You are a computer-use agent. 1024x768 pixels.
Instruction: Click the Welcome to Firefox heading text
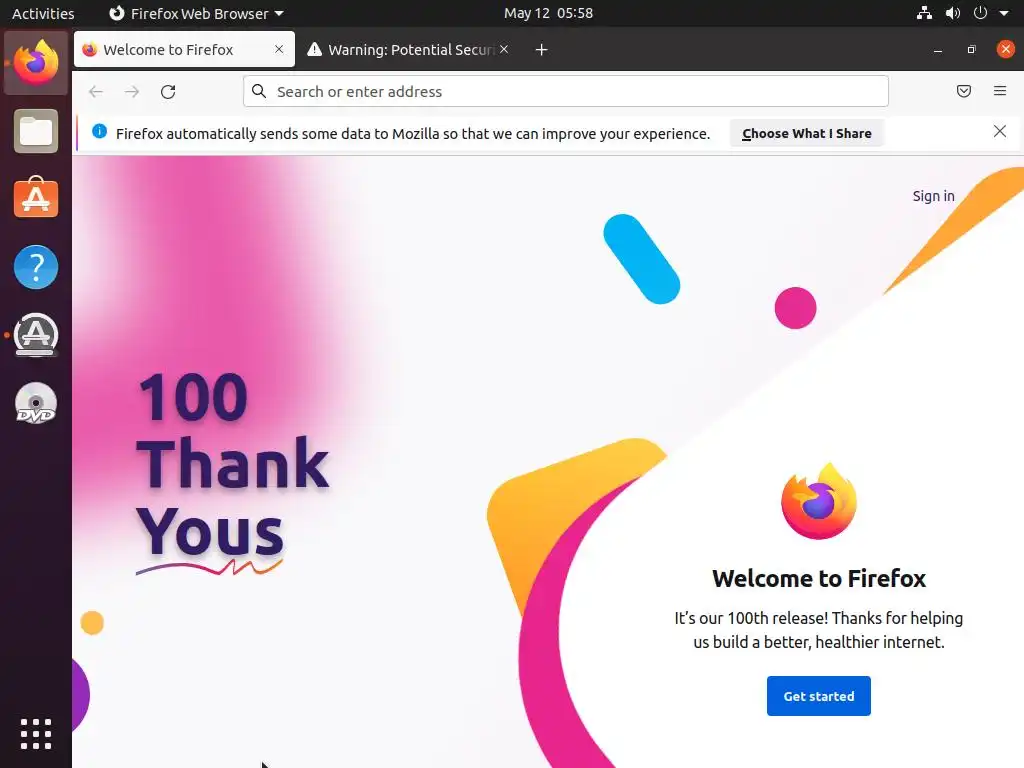pos(819,579)
